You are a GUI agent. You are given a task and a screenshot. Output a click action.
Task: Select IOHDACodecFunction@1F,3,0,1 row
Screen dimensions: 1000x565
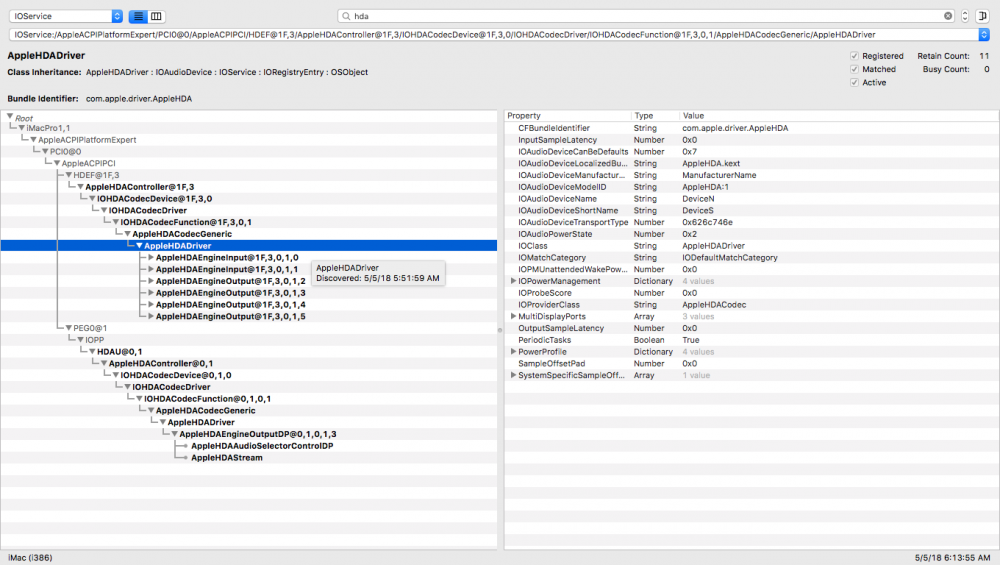point(249,222)
